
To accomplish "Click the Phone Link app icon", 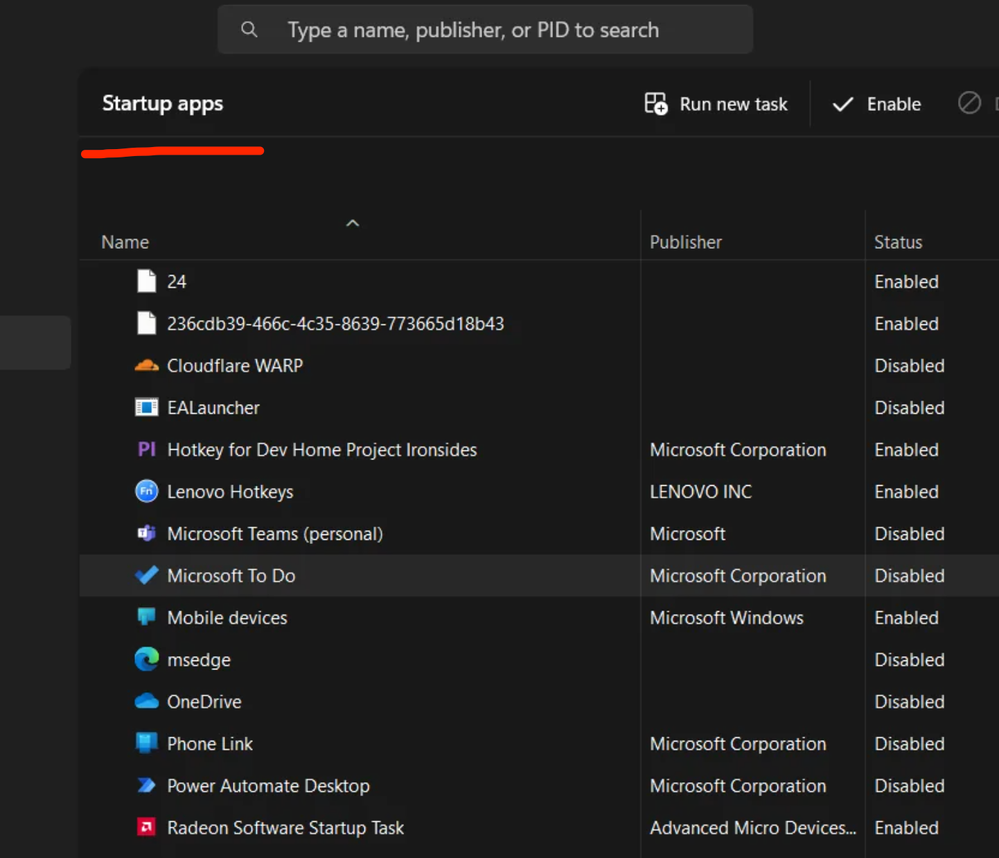I will click(x=146, y=743).
